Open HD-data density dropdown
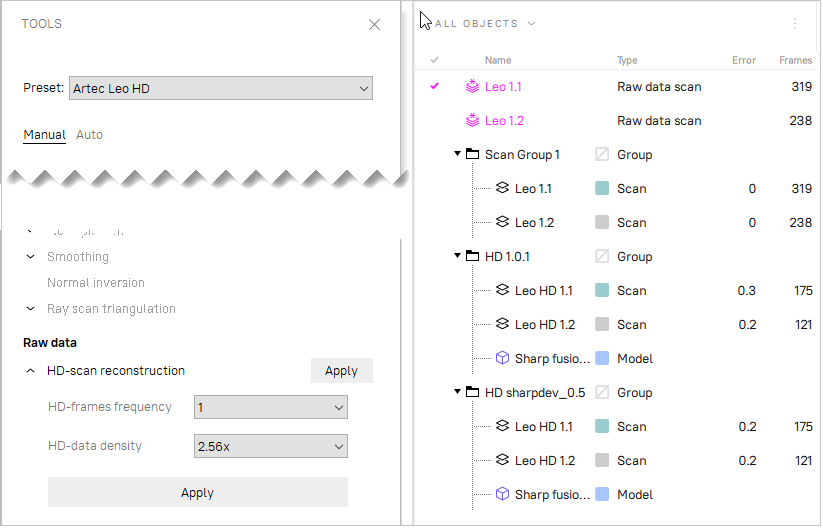 tap(271, 446)
